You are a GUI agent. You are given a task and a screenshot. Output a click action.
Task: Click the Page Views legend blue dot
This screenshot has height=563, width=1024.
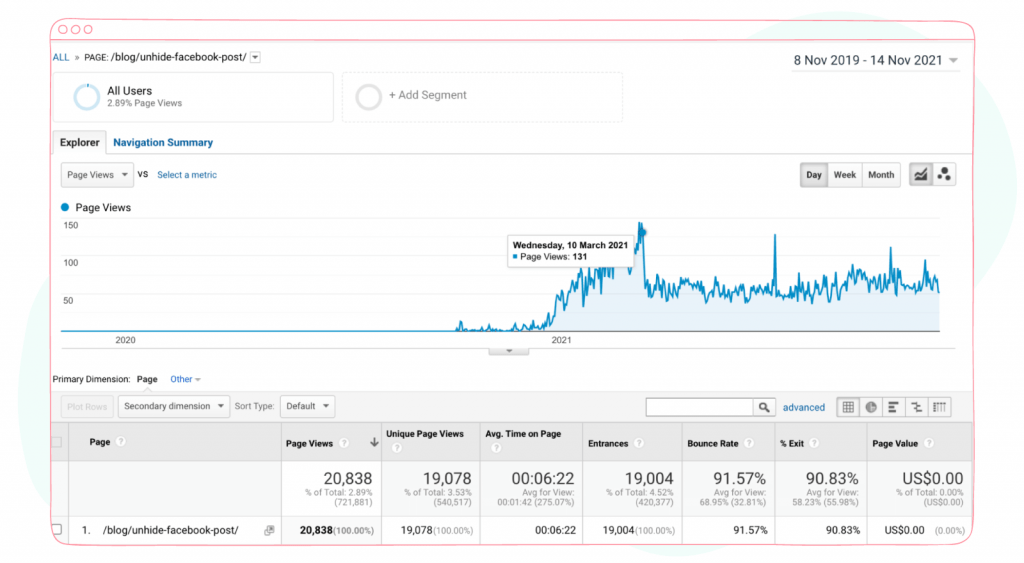(65, 207)
